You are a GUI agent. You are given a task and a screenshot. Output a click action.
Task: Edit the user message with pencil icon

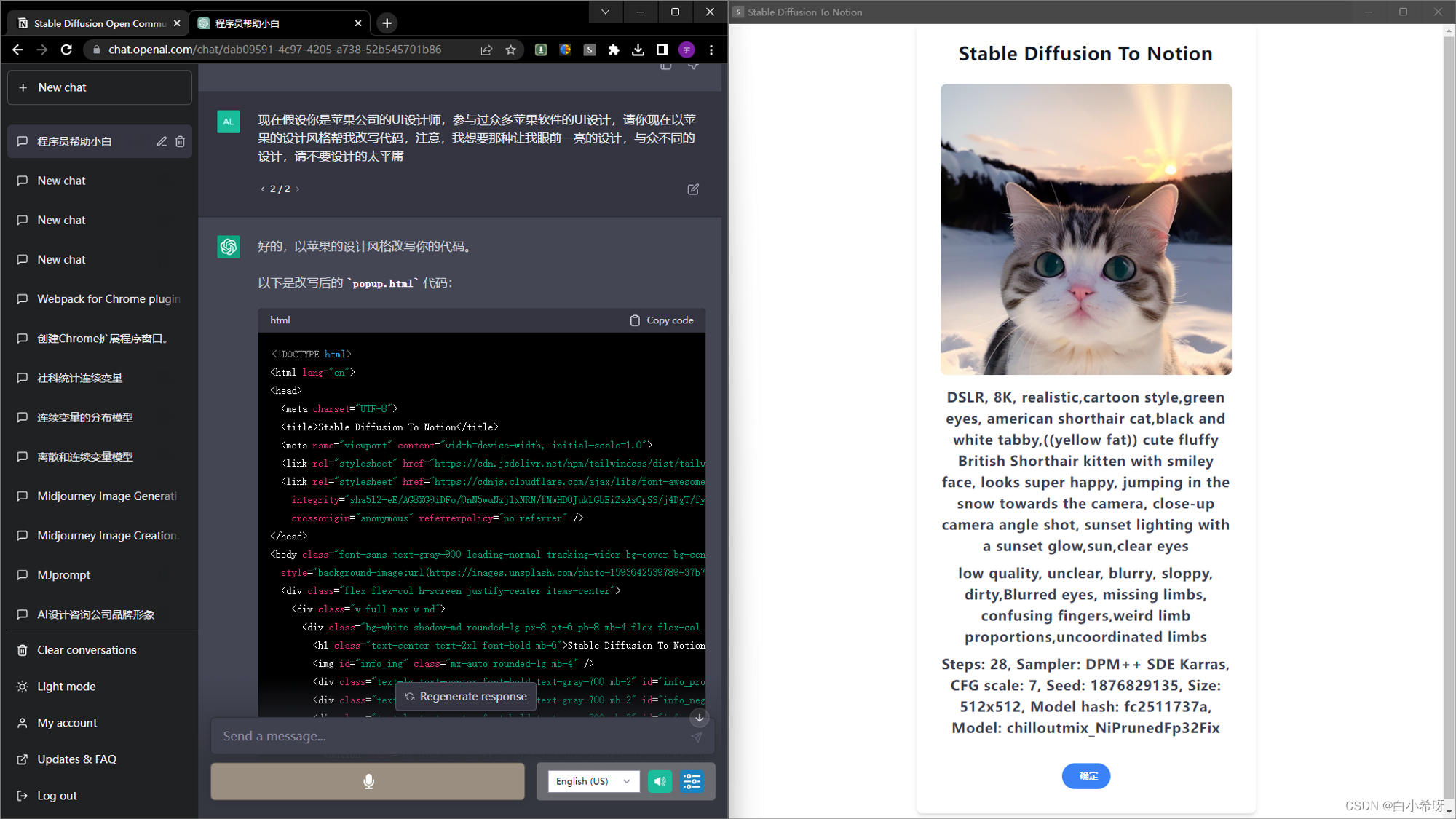pyautogui.click(x=693, y=189)
